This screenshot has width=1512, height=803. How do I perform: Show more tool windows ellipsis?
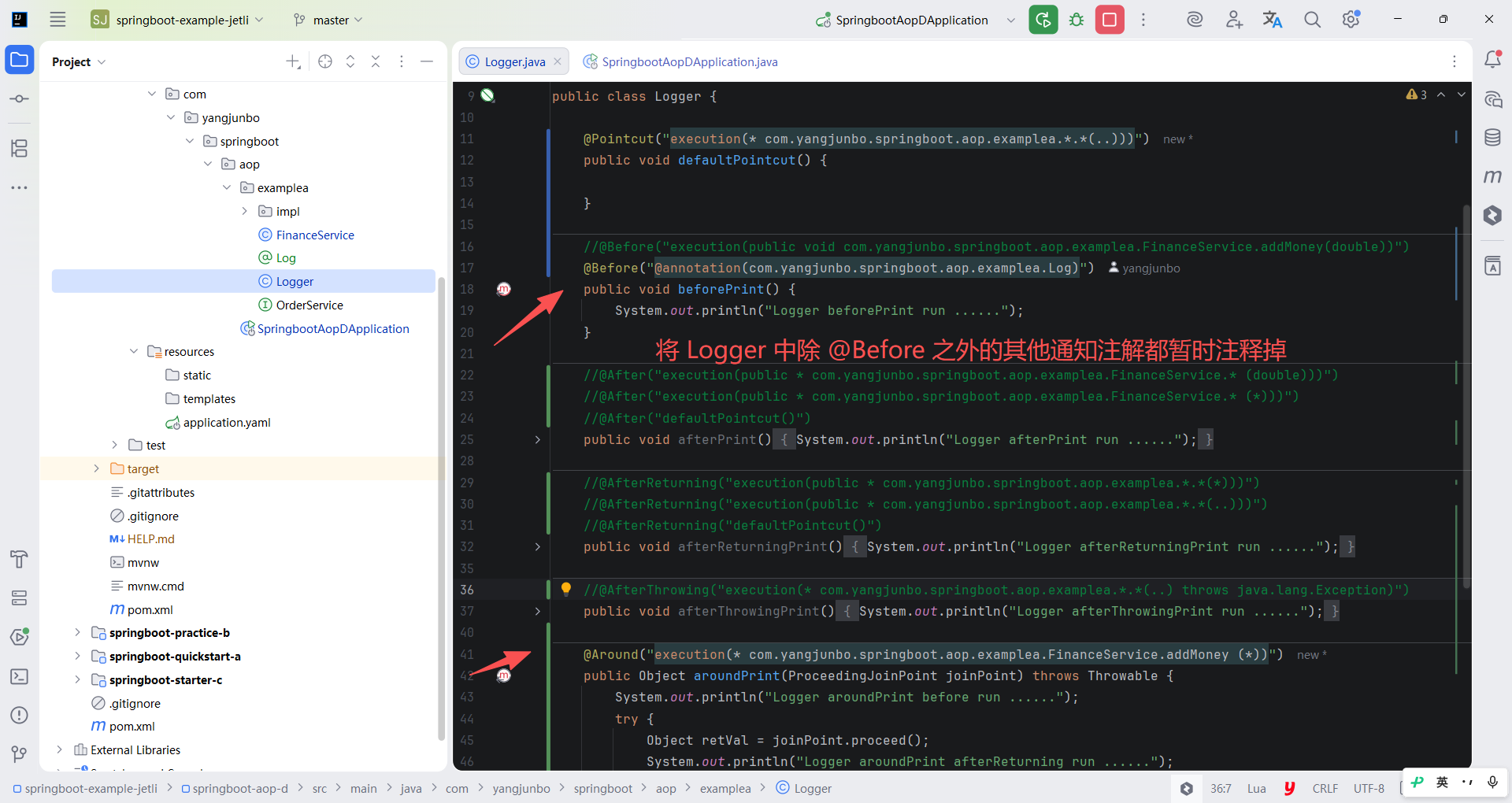click(x=20, y=187)
